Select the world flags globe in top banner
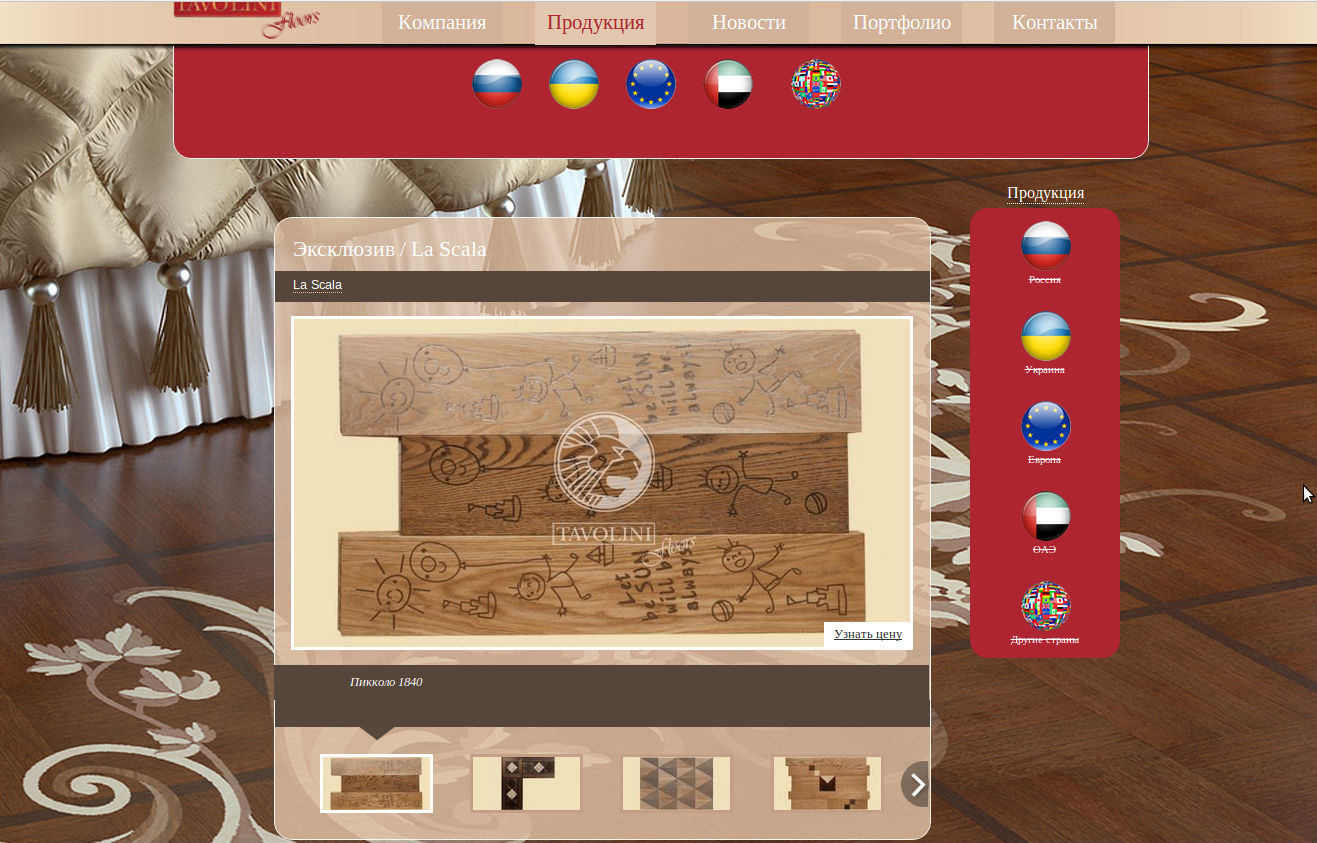The width and height of the screenshot is (1317, 843). tap(816, 84)
